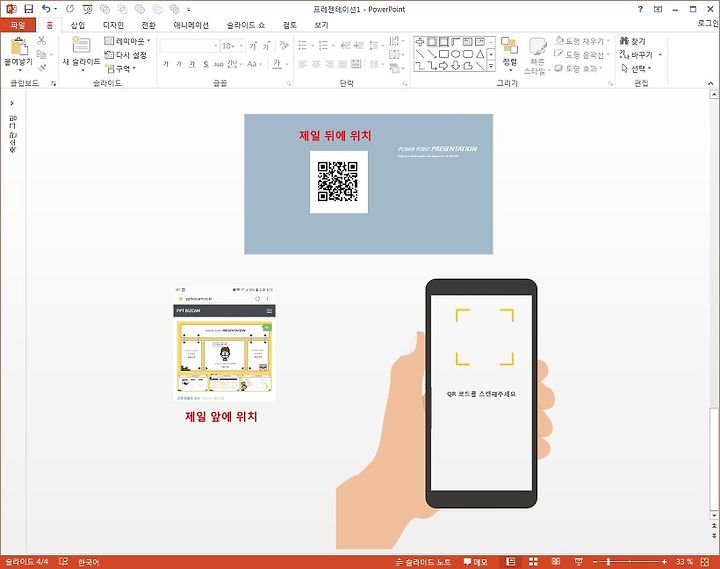The height and width of the screenshot is (569, 720).
Task: Click the bulleted list icon
Action: pyautogui.click(x=303, y=45)
